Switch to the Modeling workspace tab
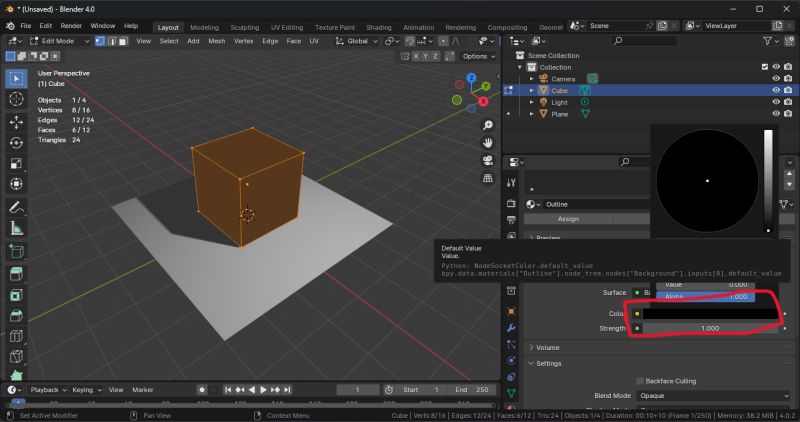The height and width of the screenshot is (422, 800). point(204,28)
